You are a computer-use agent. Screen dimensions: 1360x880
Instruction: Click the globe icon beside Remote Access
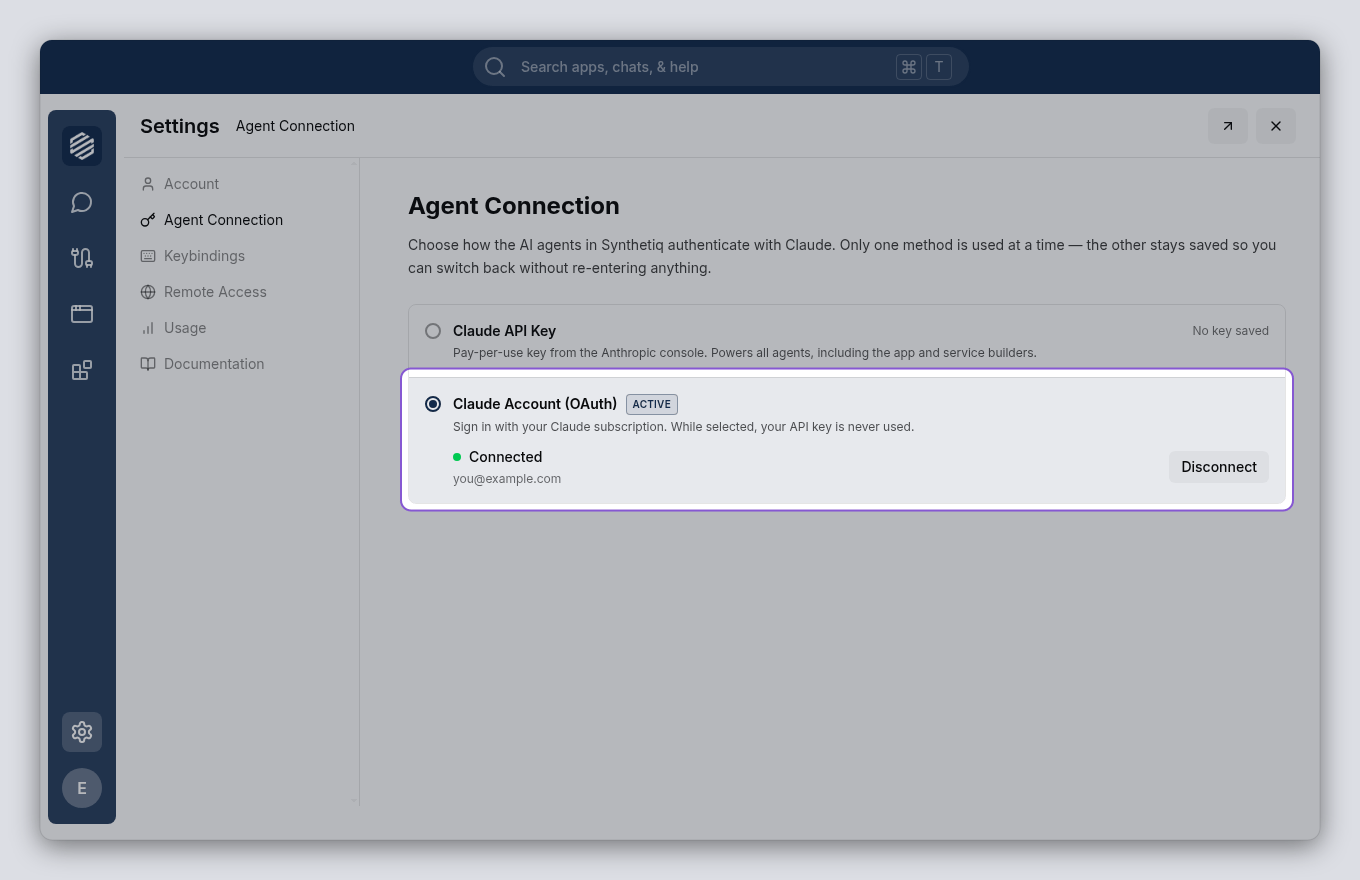point(148,292)
